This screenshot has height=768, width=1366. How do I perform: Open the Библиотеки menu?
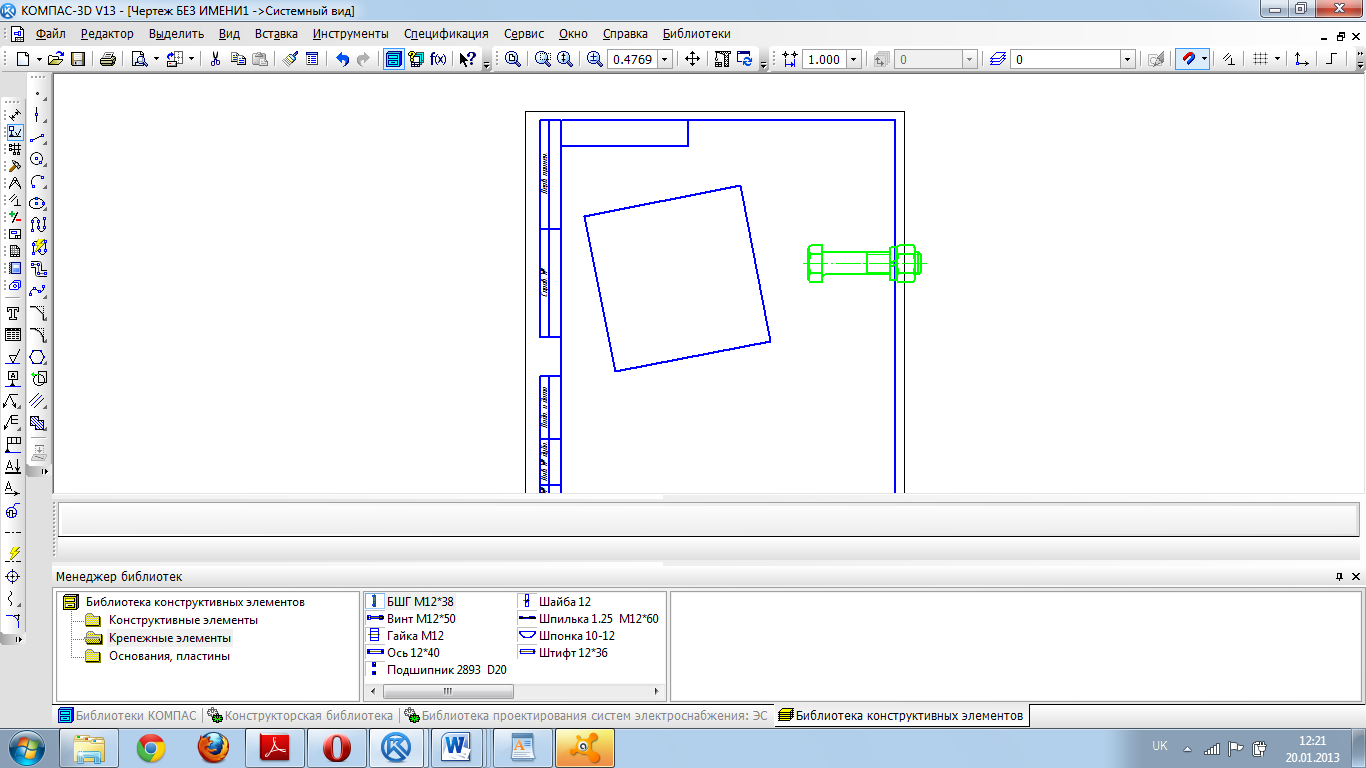(696, 34)
